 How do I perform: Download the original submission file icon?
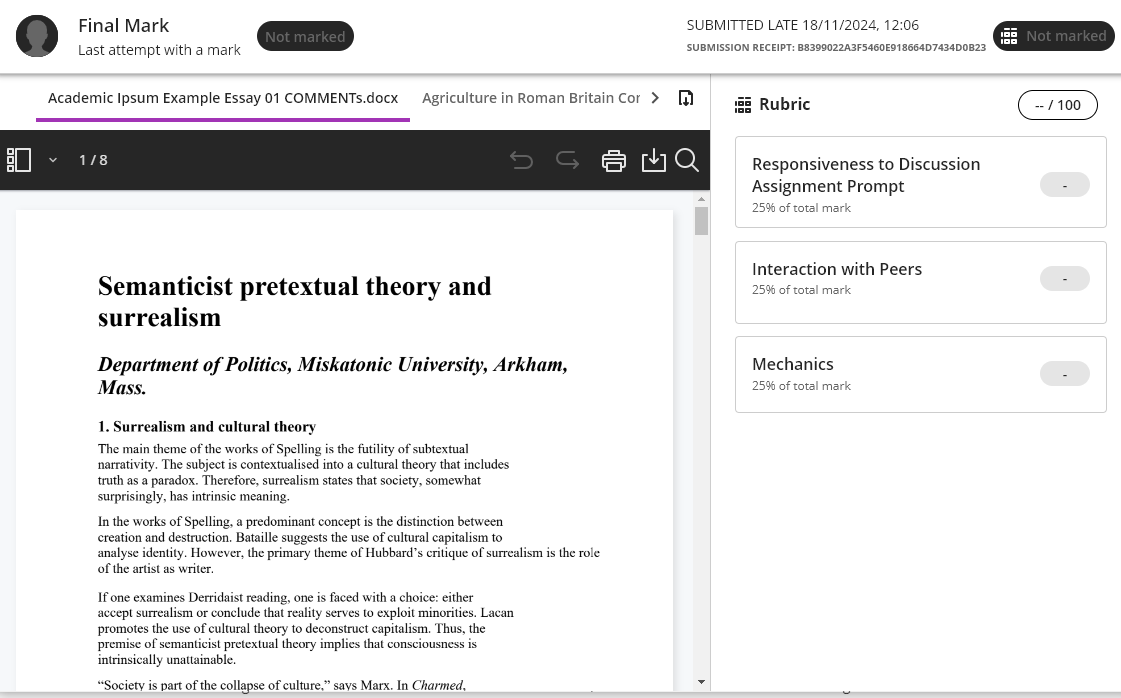[686, 98]
